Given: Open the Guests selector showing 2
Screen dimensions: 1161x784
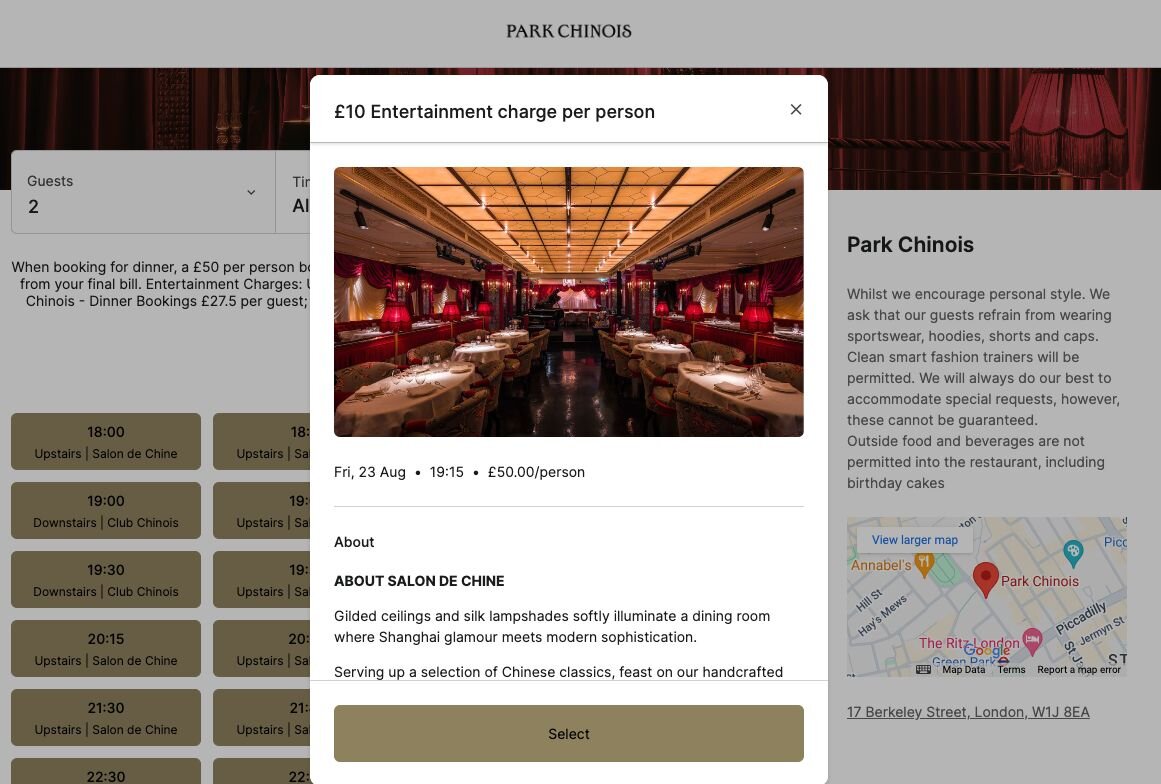Looking at the screenshot, I should (x=144, y=192).
